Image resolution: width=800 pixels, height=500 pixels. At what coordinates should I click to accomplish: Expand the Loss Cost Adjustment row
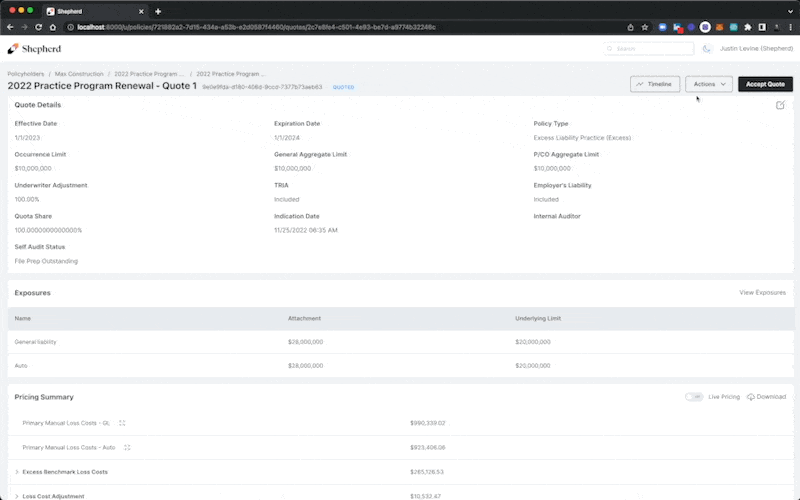[x=17, y=496]
